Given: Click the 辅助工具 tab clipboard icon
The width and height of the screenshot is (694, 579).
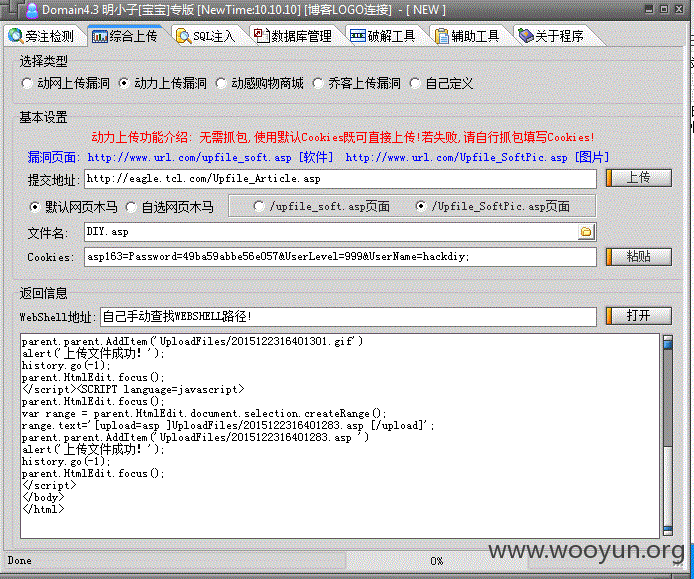Looking at the screenshot, I should click(x=442, y=36).
